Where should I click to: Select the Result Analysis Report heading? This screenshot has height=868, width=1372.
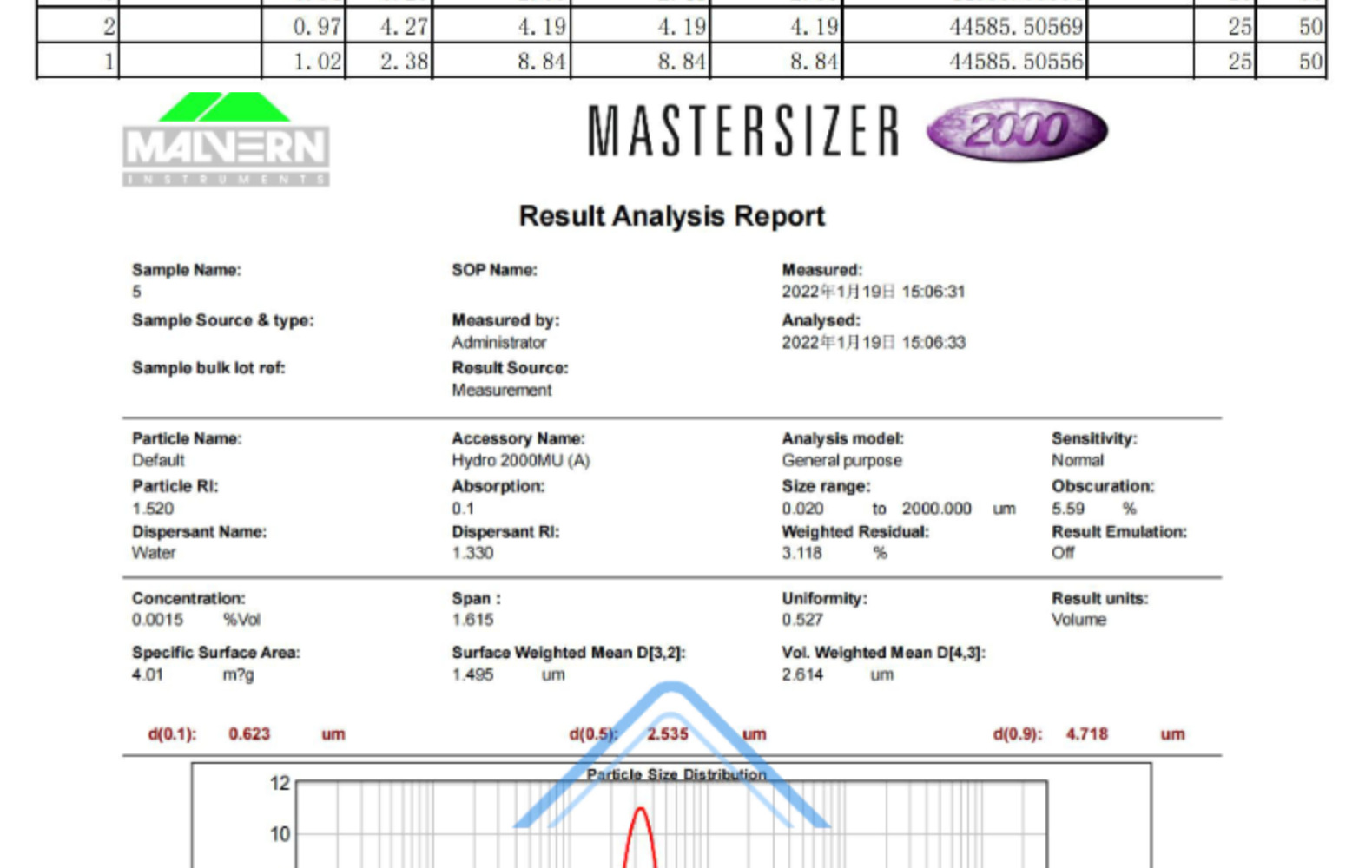pos(671,216)
